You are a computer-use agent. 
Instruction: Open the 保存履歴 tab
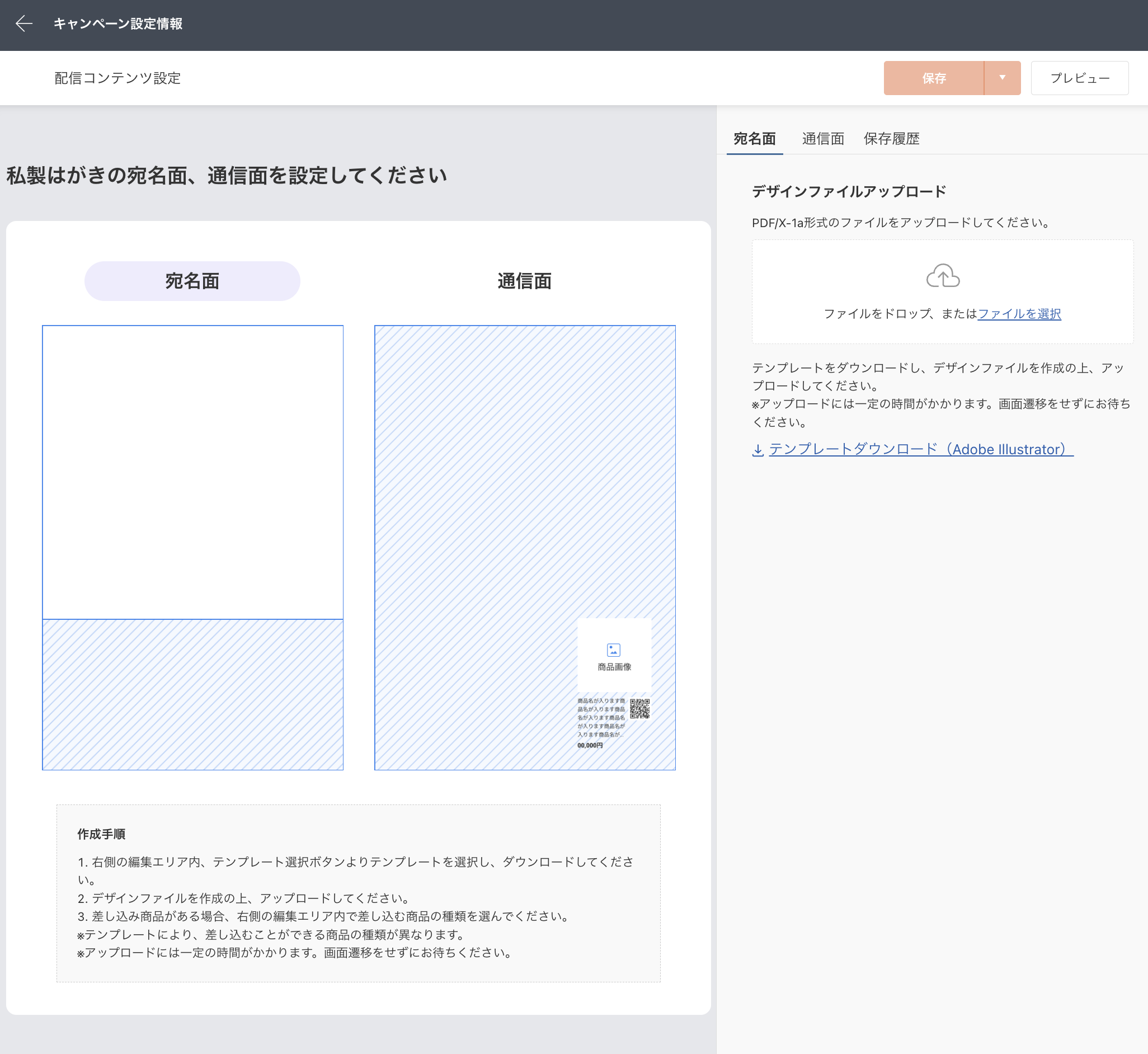pyautogui.click(x=891, y=139)
